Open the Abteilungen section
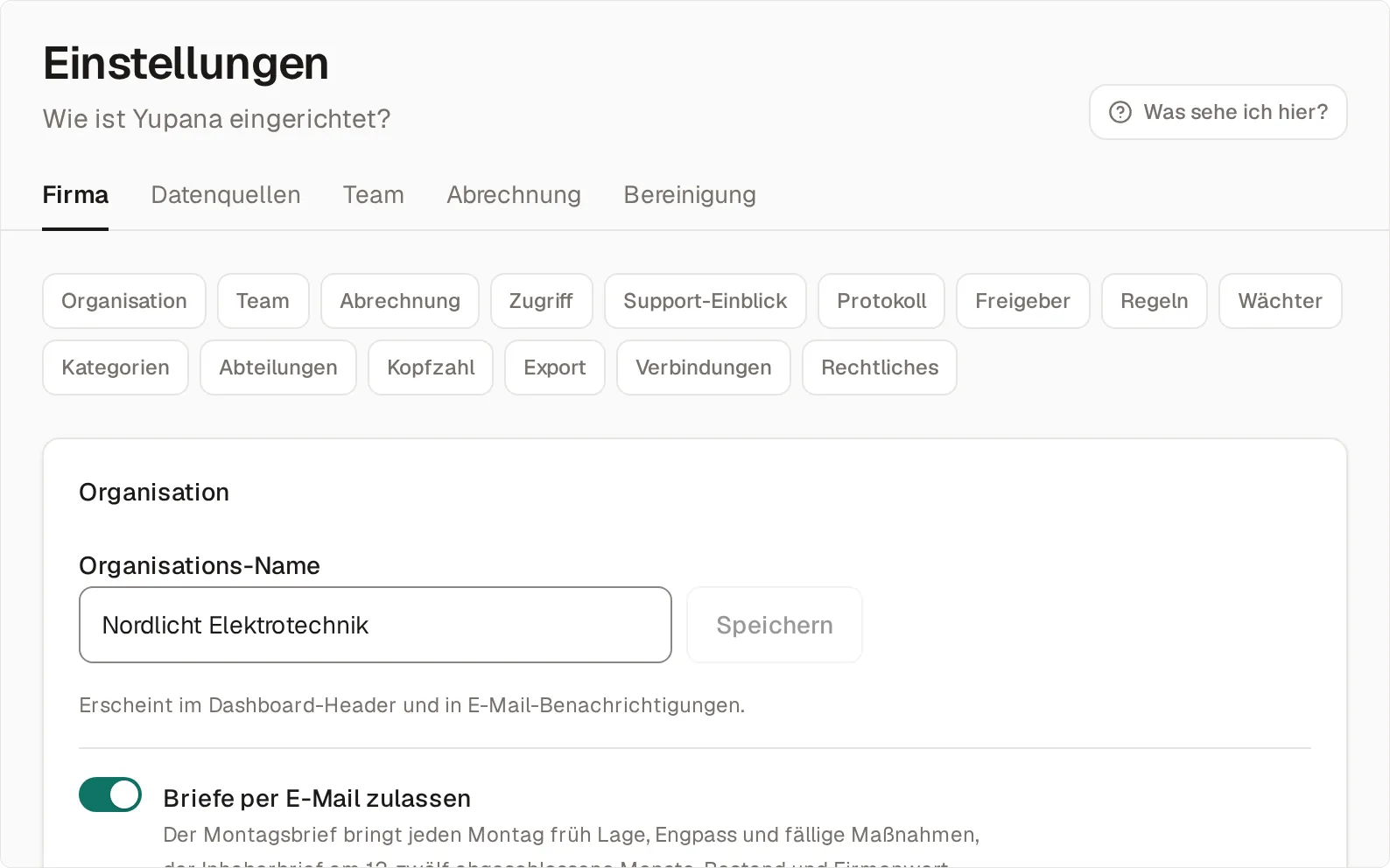 278,367
